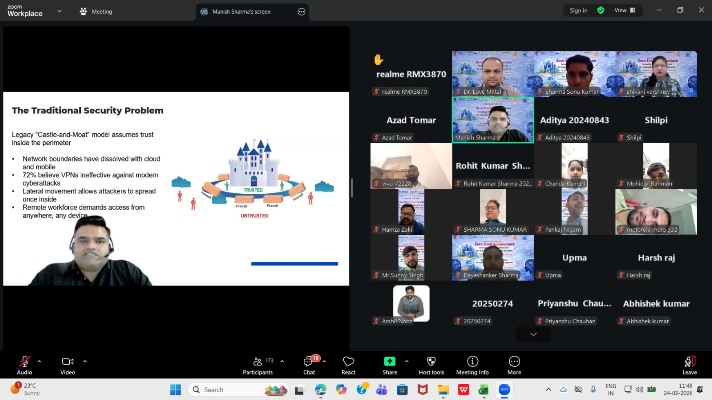This screenshot has width=712, height=400.
Task: Select Manish Sharma's video thumbnail
Action: click(492, 118)
